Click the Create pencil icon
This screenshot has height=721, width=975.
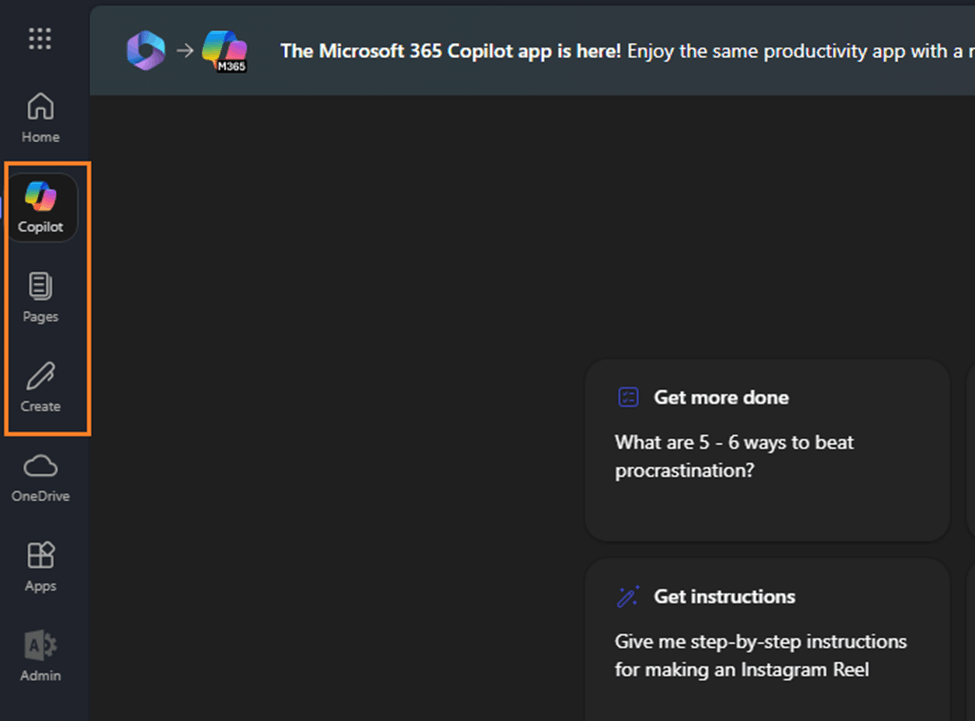point(41,386)
